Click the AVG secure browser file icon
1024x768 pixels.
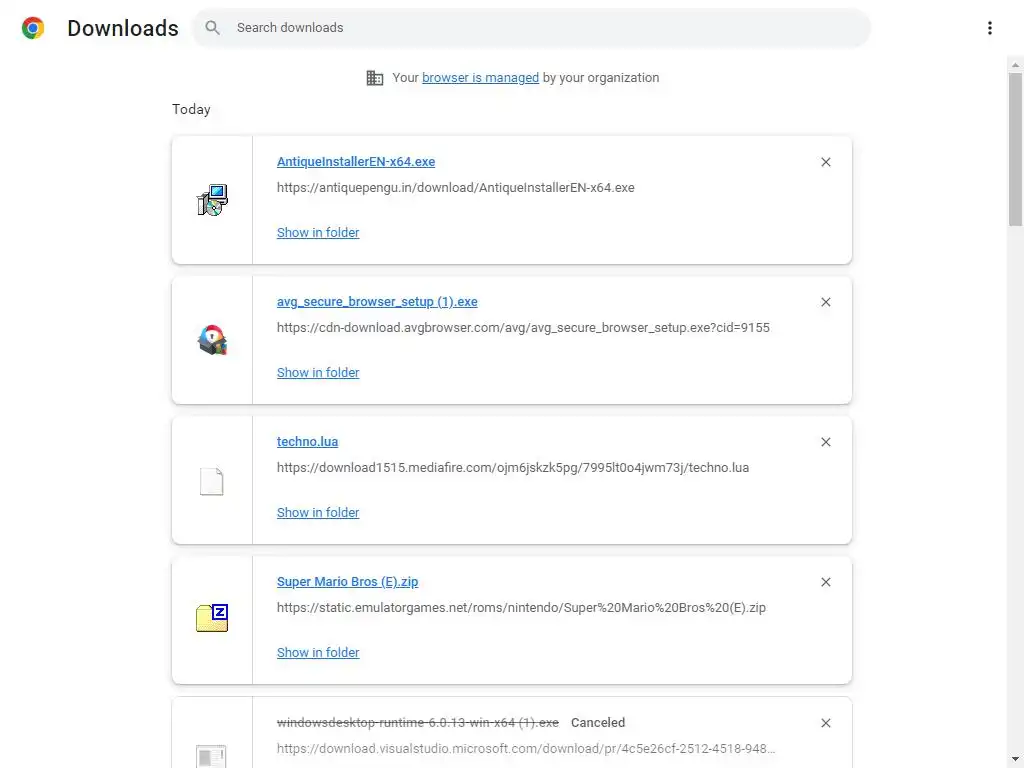(212, 341)
